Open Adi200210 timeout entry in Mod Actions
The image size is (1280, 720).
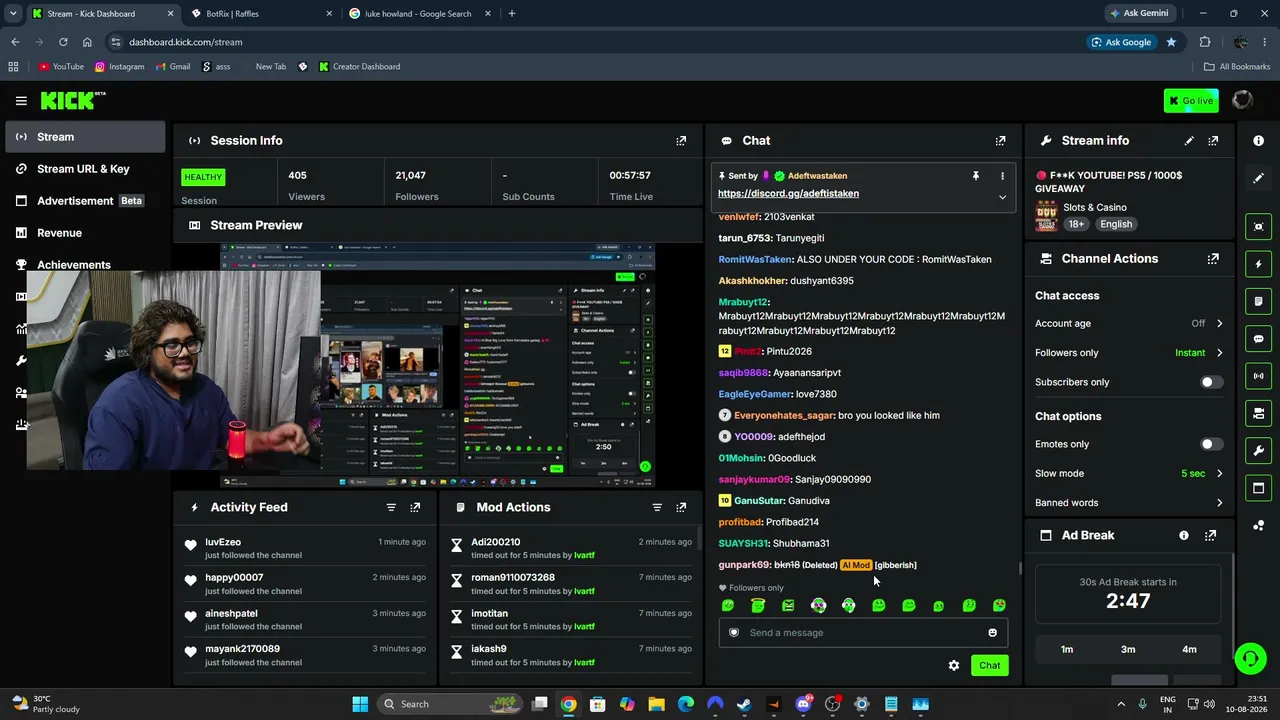click(x=572, y=549)
